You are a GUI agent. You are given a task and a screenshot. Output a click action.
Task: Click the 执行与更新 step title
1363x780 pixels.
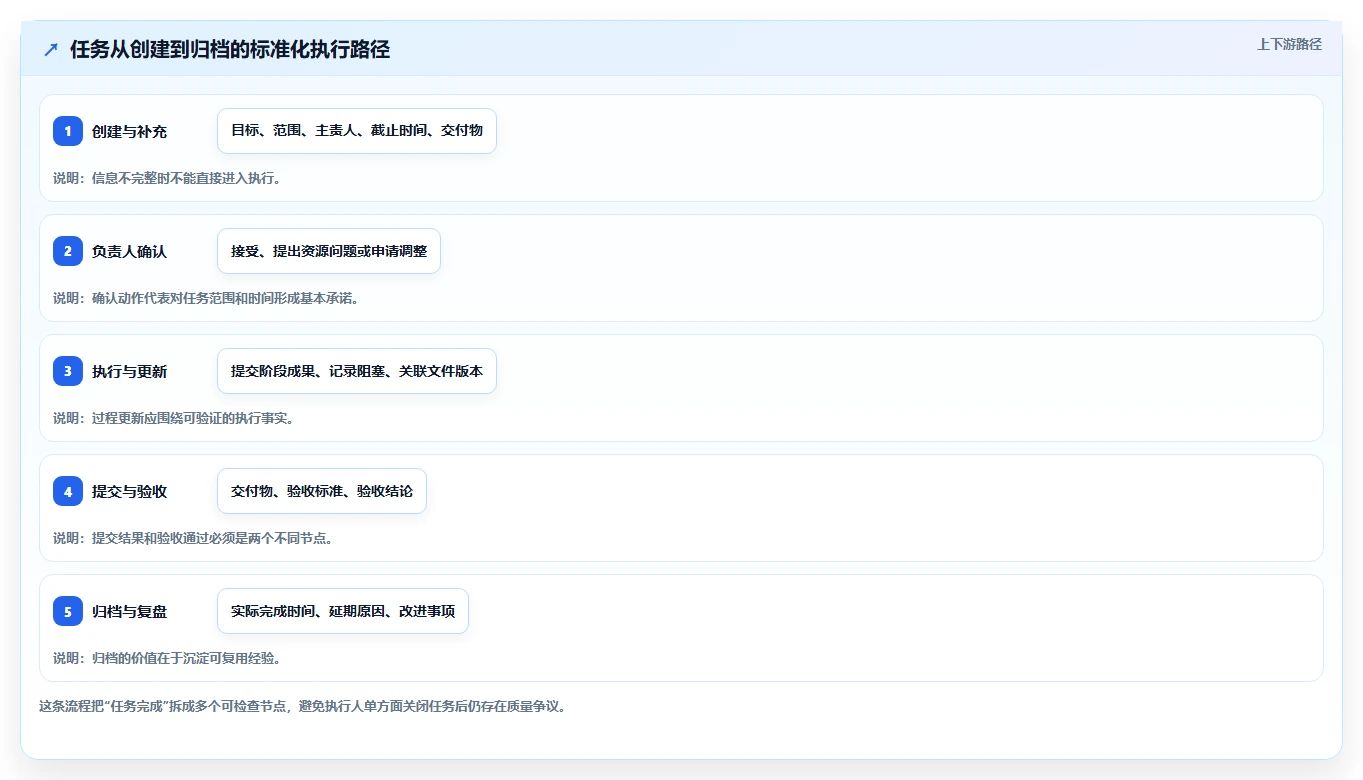[129, 371]
